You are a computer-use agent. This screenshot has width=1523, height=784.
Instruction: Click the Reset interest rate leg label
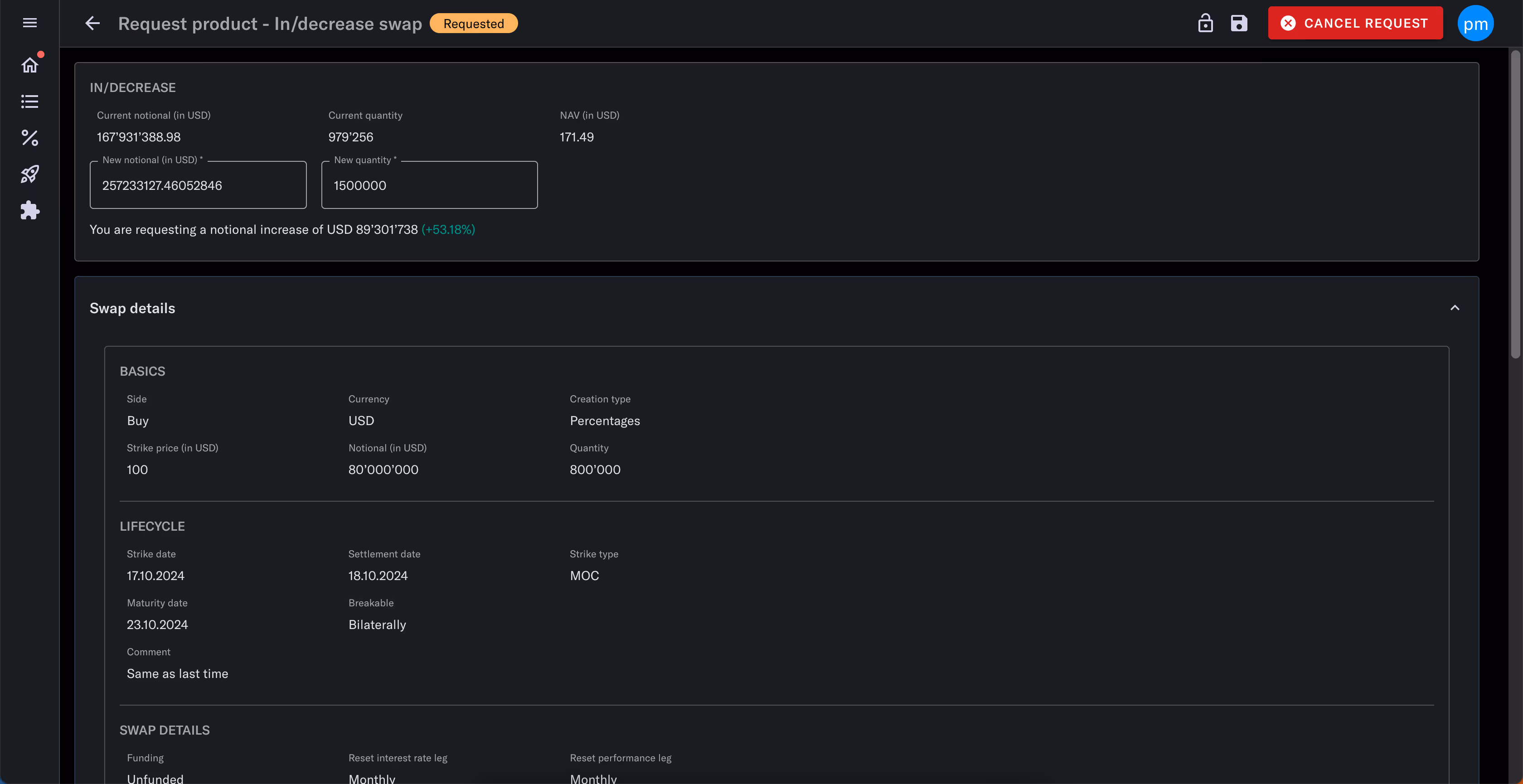click(x=398, y=758)
